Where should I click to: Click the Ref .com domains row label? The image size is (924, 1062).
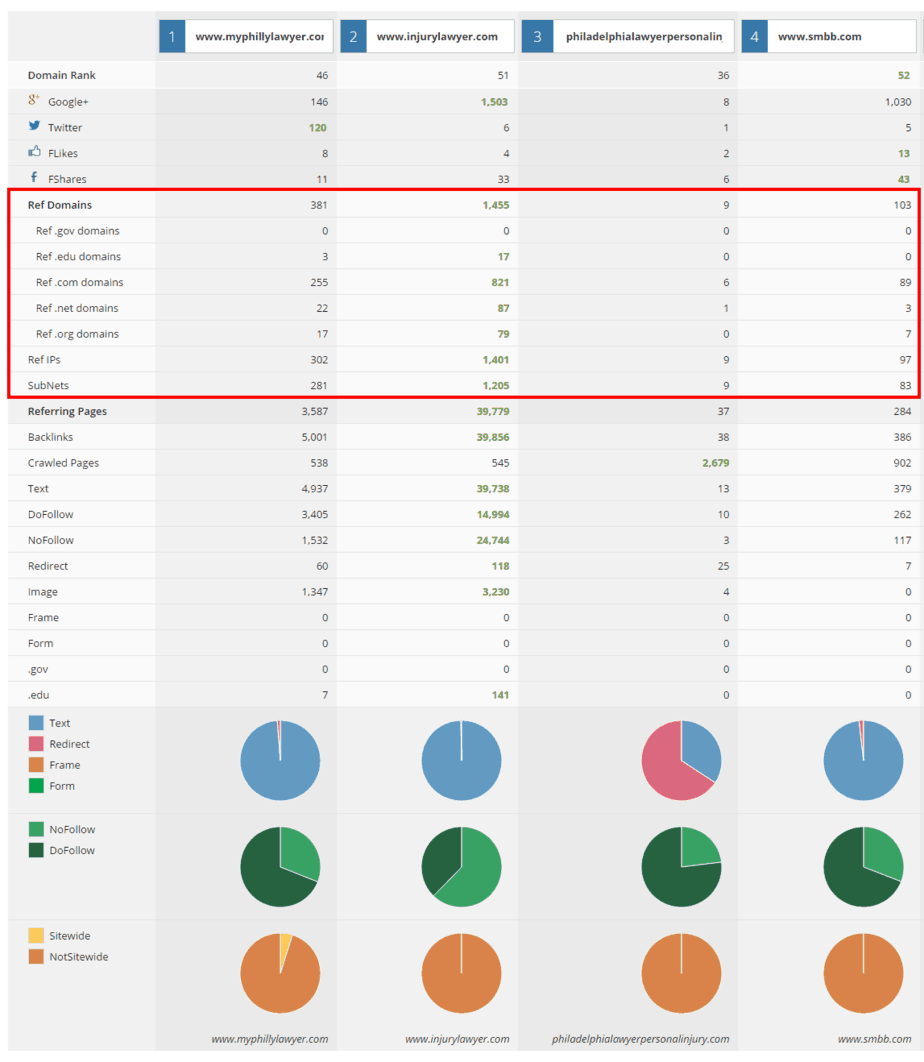(x=79, y=282)
